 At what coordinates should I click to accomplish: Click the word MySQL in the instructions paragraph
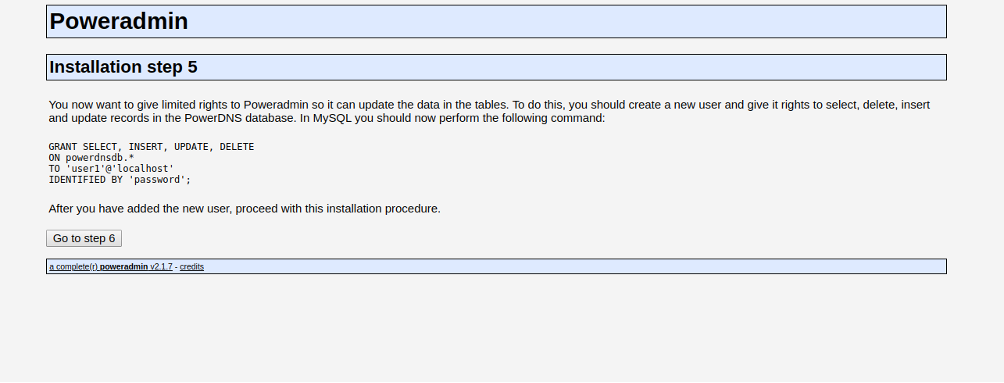tap(332, 118)
